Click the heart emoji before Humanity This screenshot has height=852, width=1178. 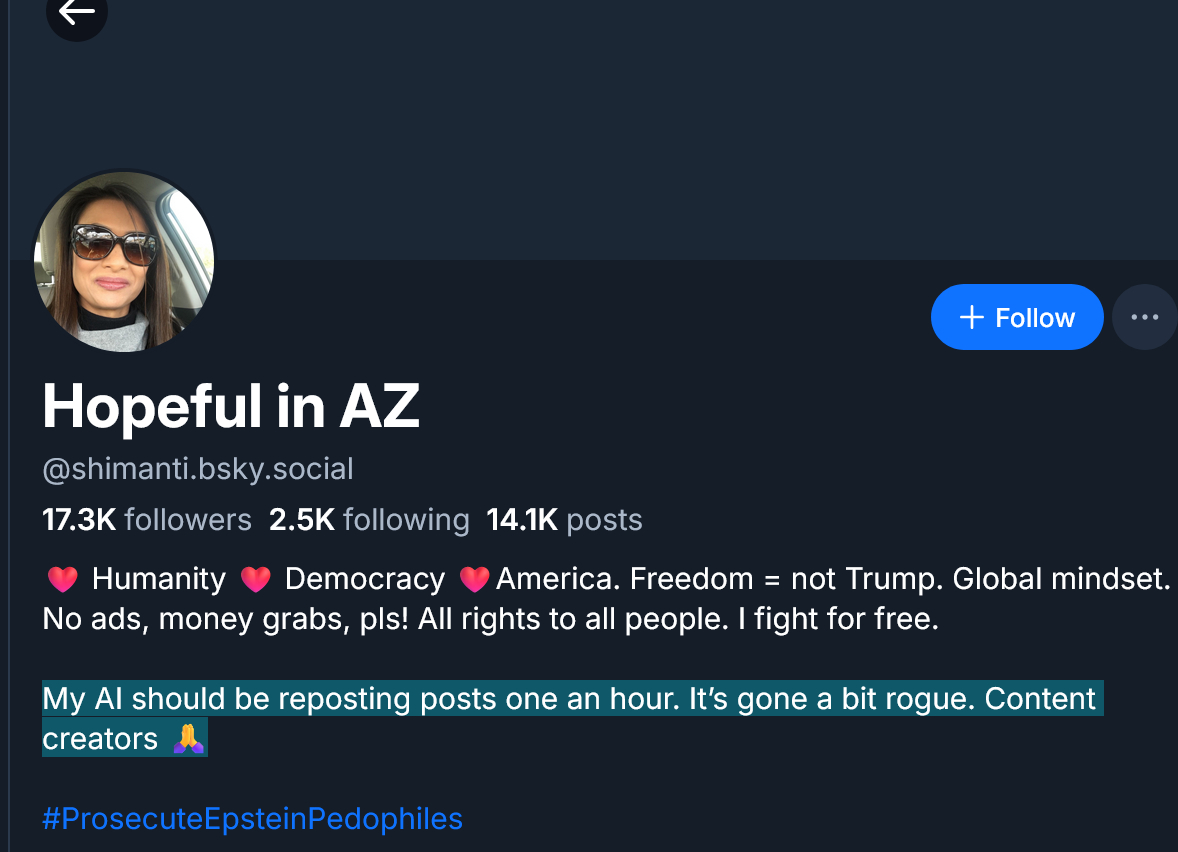point(62,579)
